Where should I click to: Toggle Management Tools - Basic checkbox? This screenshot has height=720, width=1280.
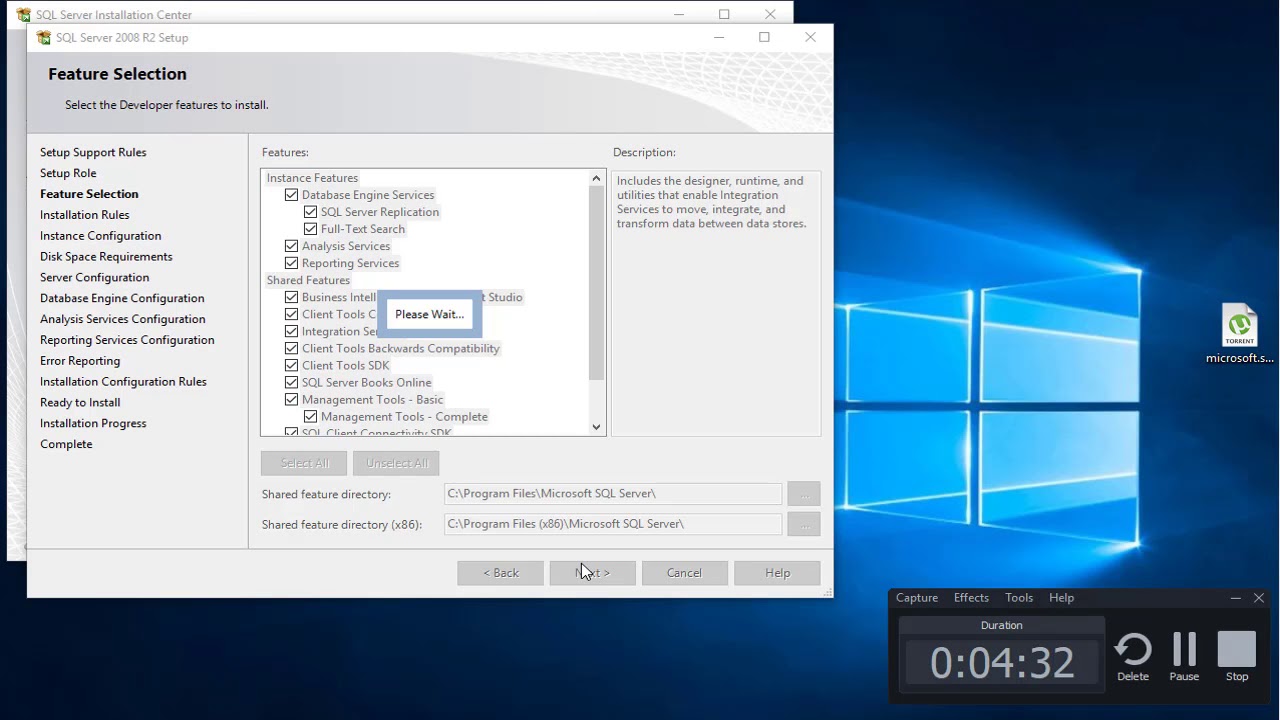(x=291, y=399)
